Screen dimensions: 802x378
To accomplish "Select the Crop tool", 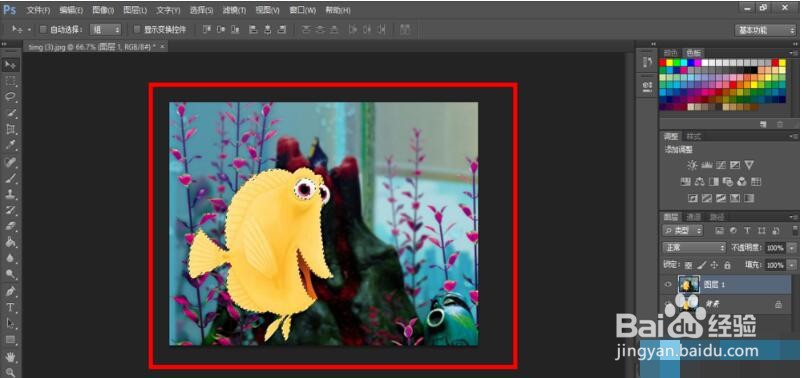I will (10, 129).
